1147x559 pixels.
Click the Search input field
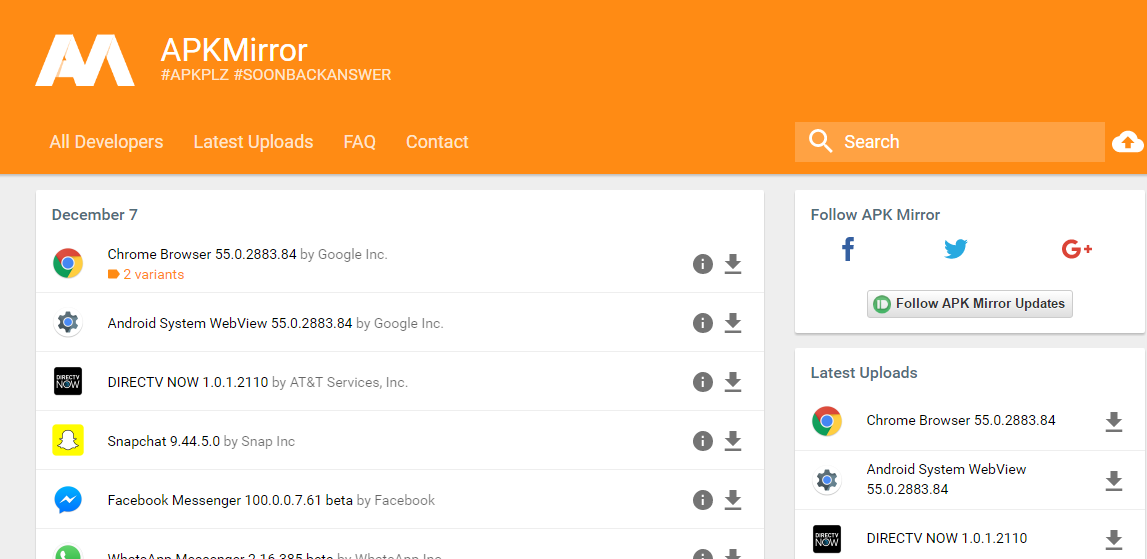point(949,142)
